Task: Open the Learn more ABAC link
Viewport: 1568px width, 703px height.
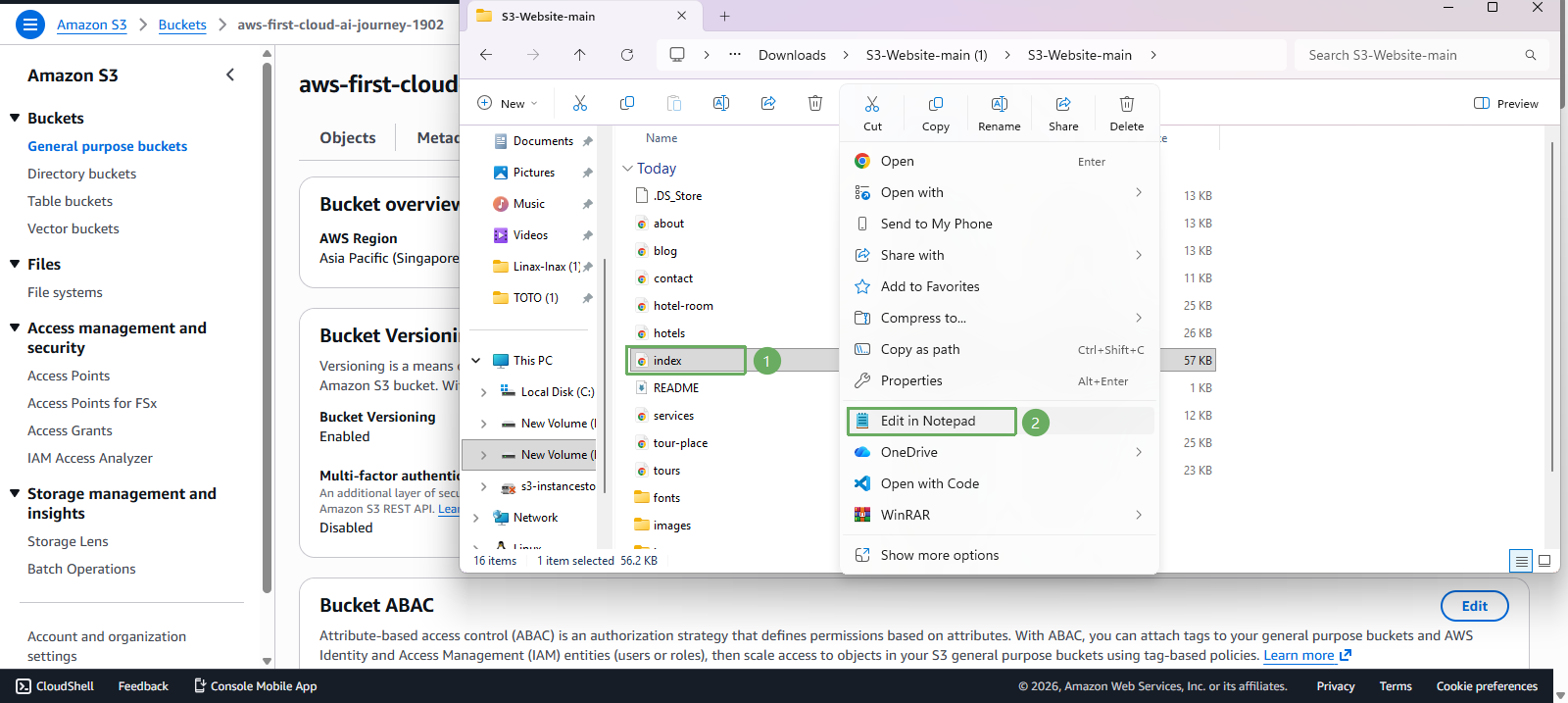Action: pos(1307,655)
